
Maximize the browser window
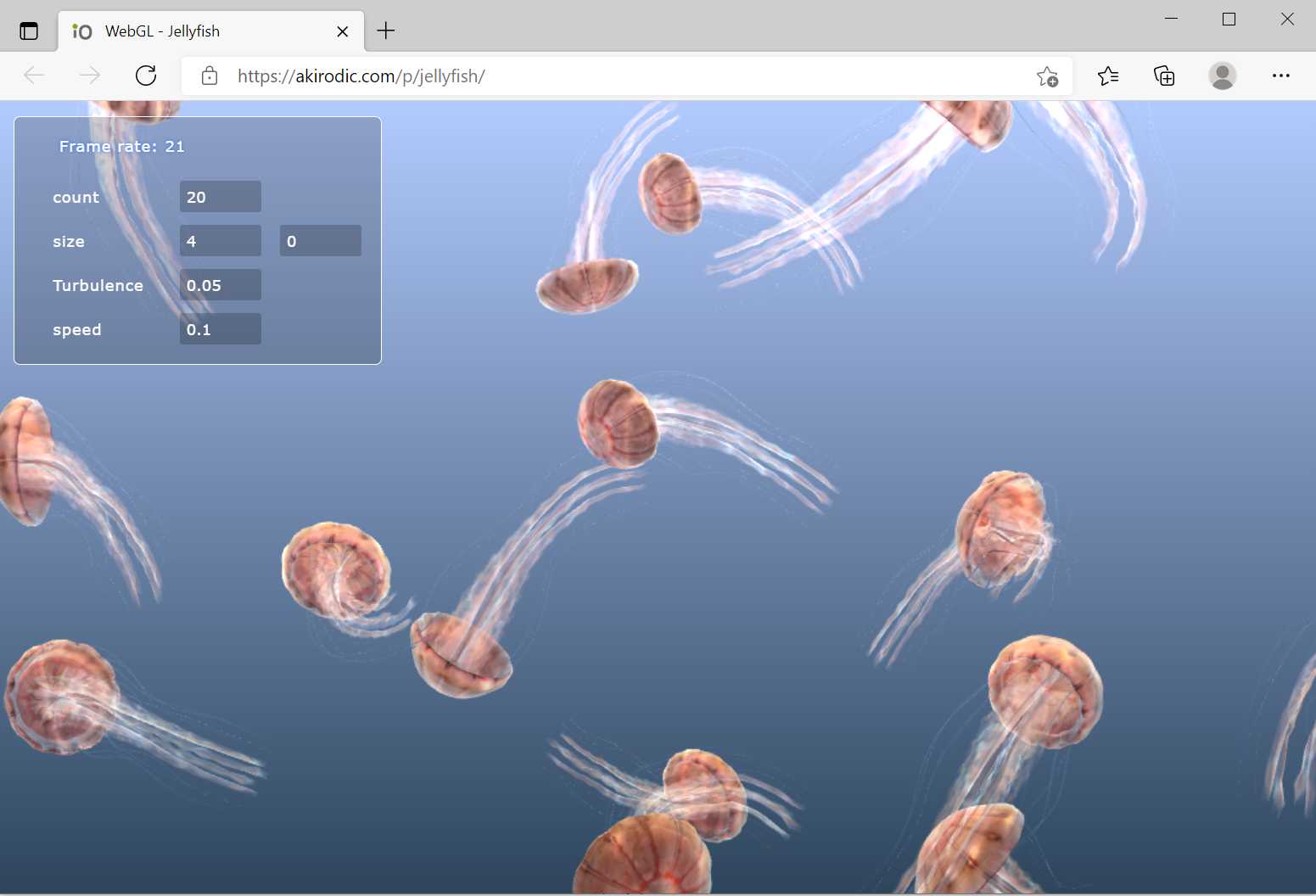[x=1229, y=19]
